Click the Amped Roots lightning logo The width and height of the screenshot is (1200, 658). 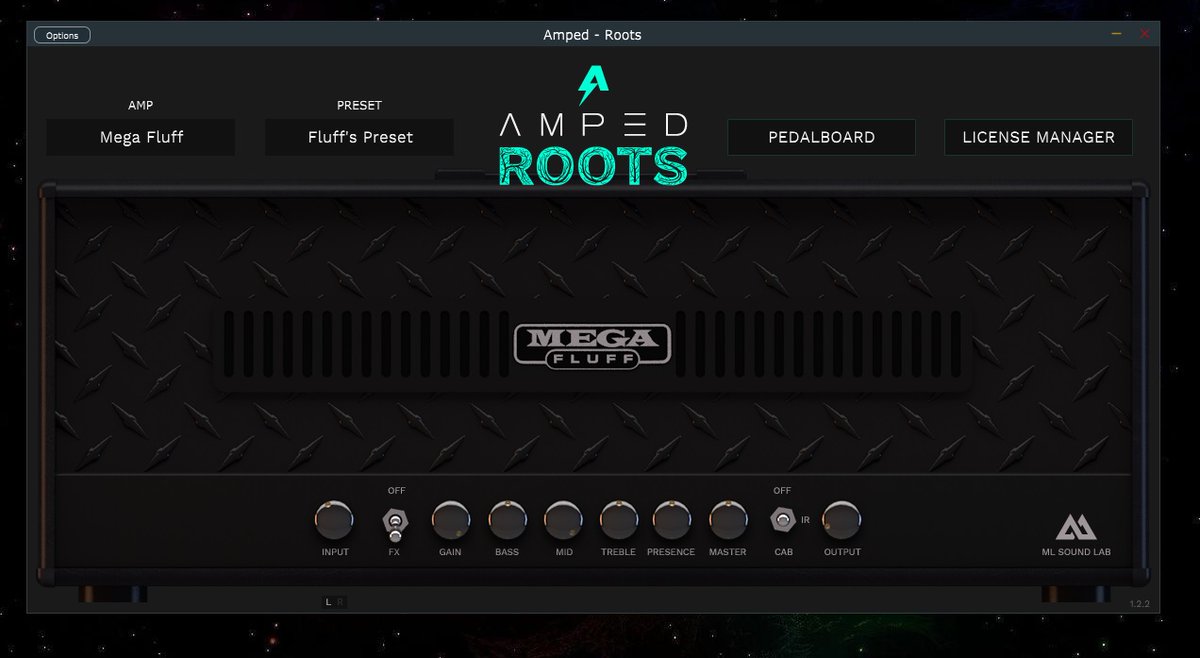point(593,85)
